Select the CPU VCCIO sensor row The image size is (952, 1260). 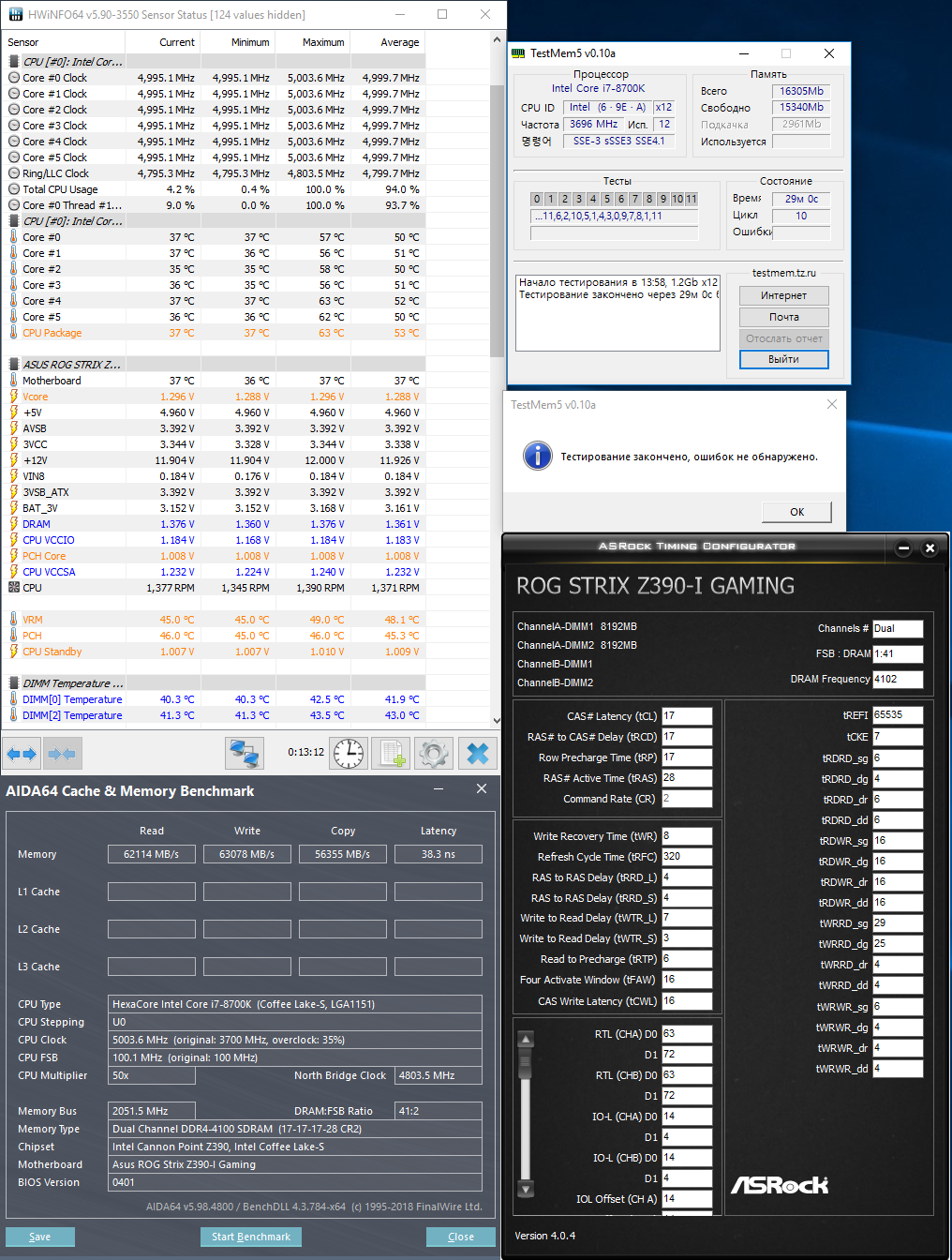[214, 540]
